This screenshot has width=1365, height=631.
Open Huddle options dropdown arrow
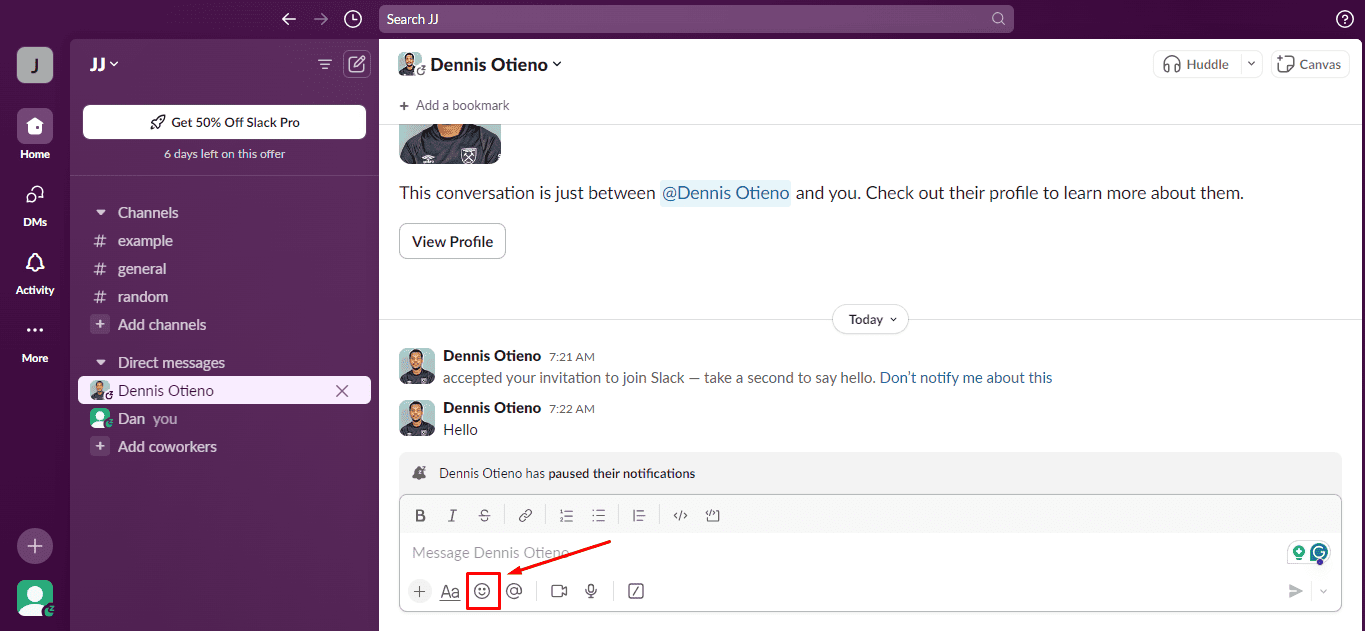pyautogui.click(x=1251, y=64)
